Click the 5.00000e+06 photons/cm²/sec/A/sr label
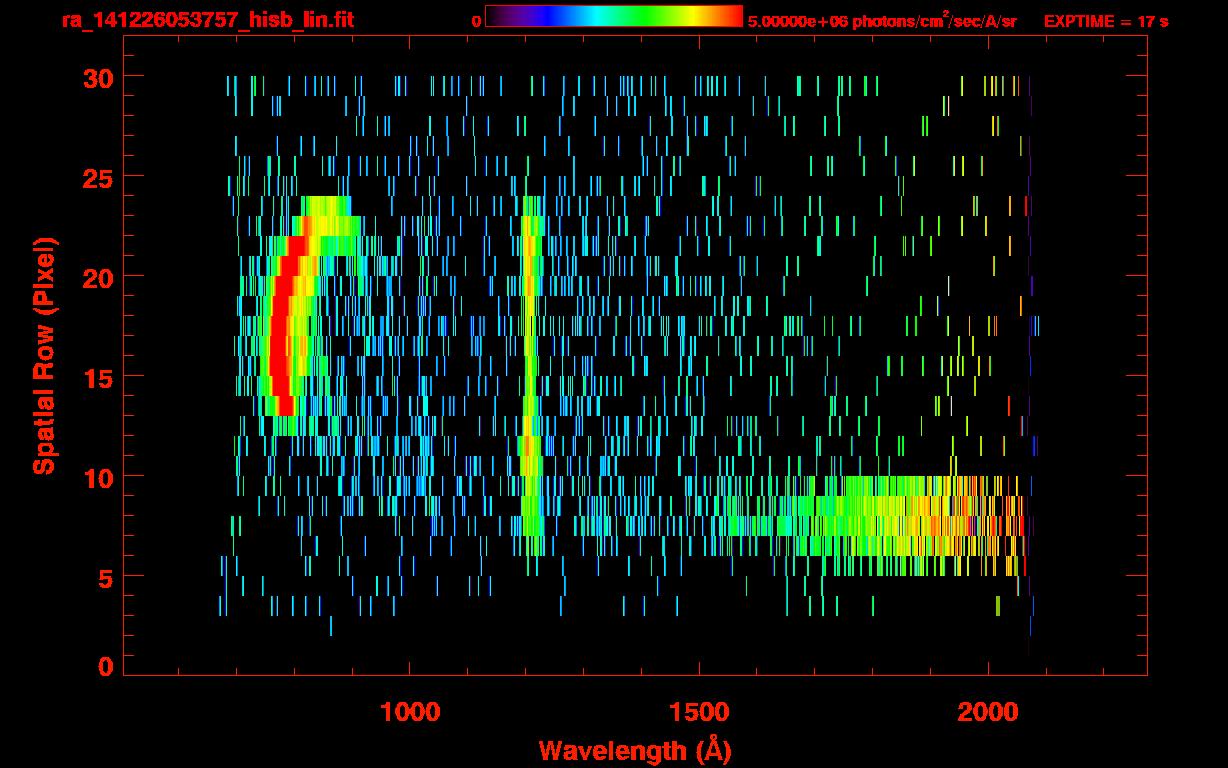The width and height of the screenshot is (1228, 768). click(882, 20)
